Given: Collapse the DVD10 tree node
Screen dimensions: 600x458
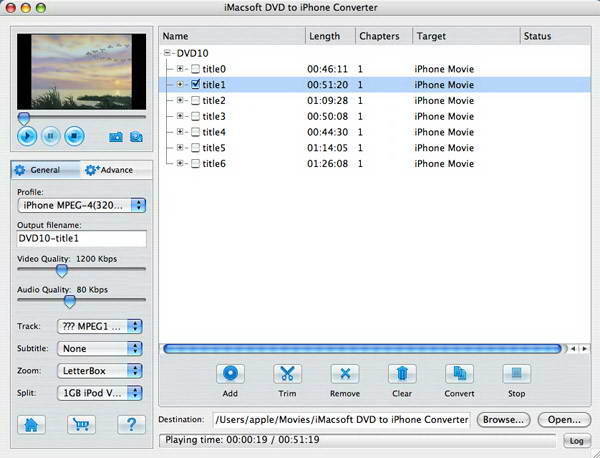Looking at the screenshot, I should [x=167, y=53].
